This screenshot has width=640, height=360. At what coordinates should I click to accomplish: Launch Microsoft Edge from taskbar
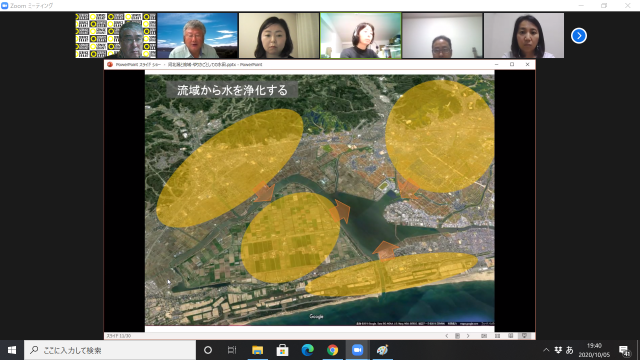(307, 350)
